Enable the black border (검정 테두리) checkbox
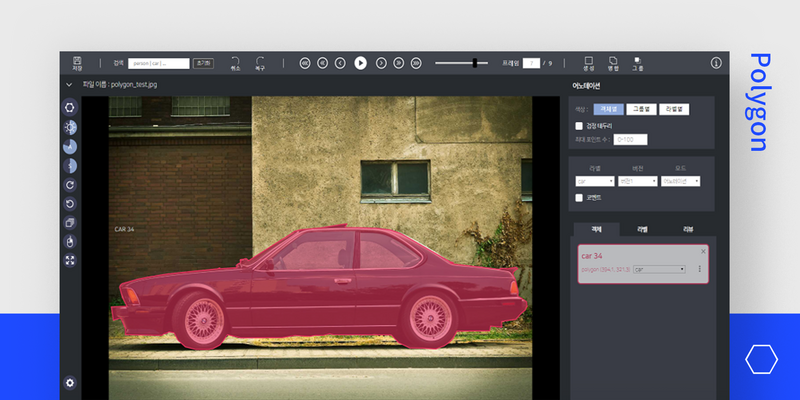 [x=579, y=126]
